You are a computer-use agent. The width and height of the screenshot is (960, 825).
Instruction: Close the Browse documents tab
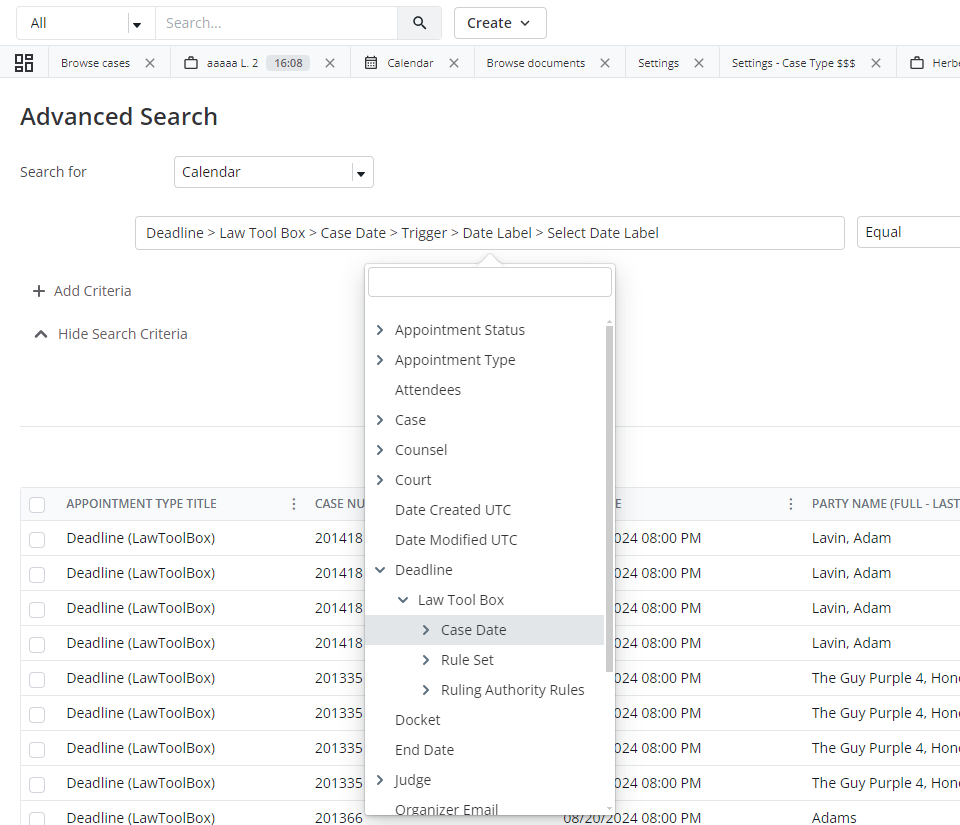[x=605, y=63]
